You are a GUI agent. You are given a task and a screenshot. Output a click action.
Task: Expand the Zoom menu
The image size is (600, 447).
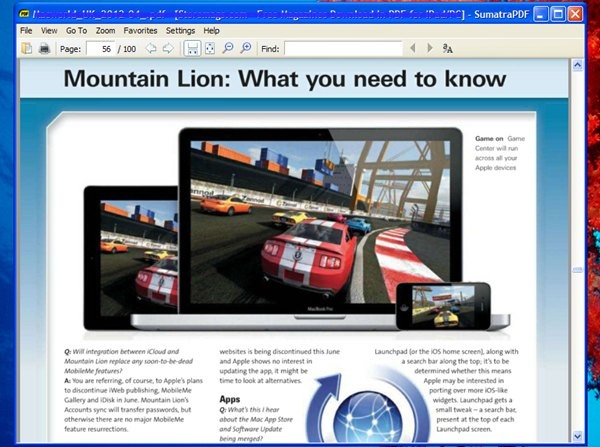coord(106,31)
